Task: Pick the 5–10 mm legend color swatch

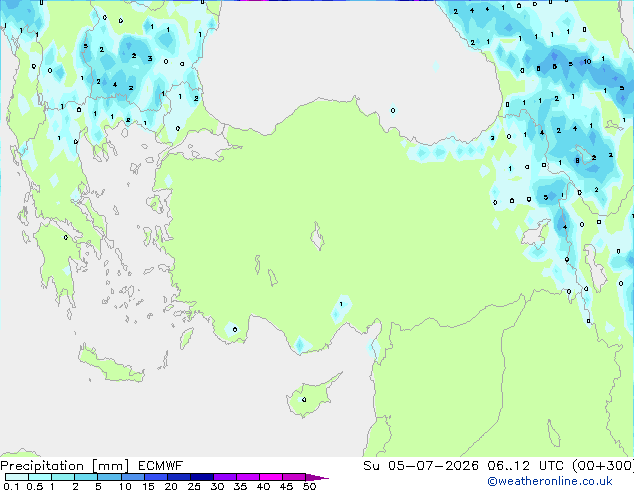Action: tap(109, 477)
